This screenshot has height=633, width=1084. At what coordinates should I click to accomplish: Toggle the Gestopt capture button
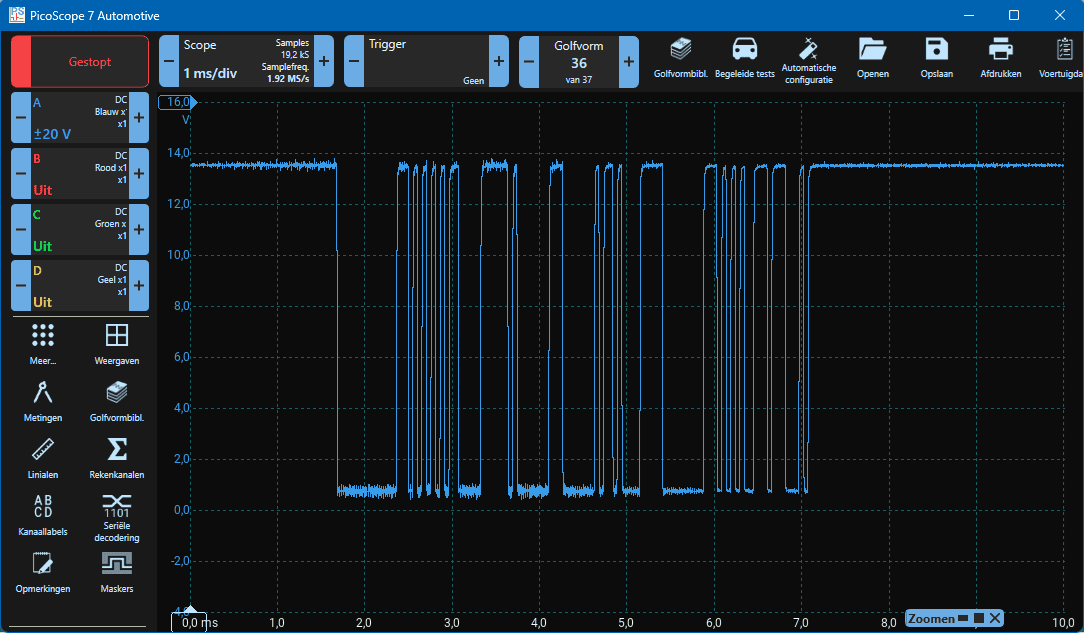pos(89,61)
